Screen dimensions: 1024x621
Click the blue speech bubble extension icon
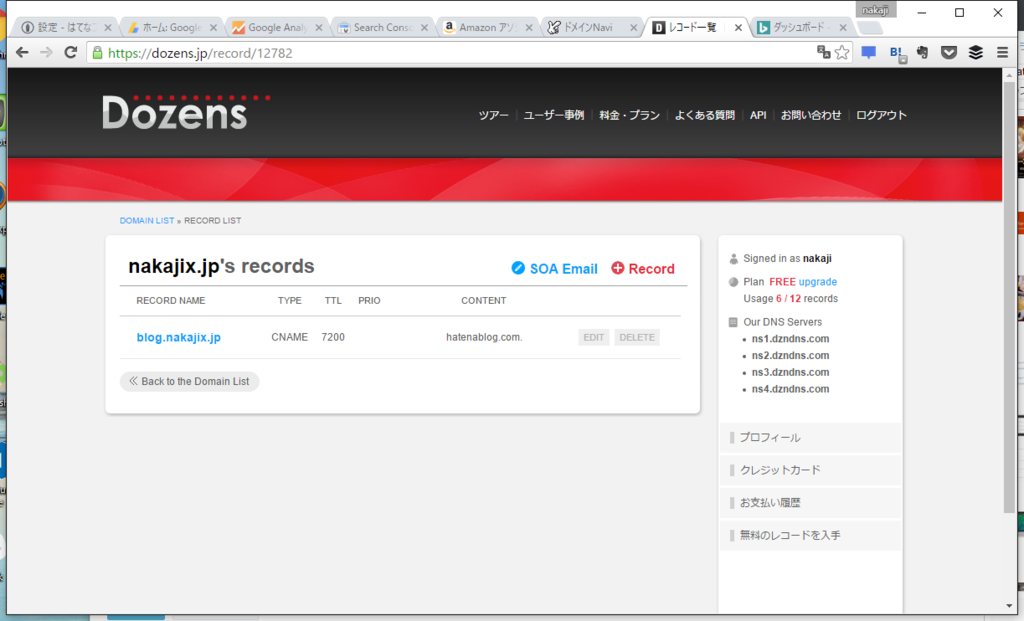(x=869, y=53)
